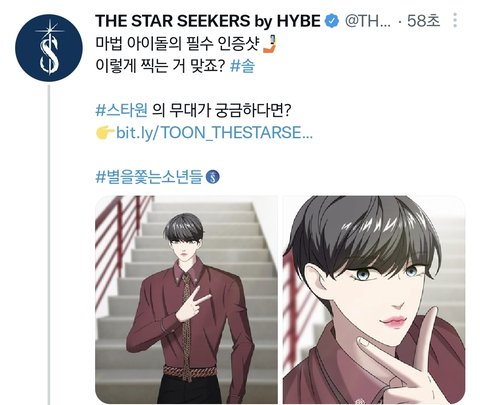Follow the #별을쫓는소년들 hashtag
Image resolution: width=480 pixels, height=405 pixels.
[149, 177]
